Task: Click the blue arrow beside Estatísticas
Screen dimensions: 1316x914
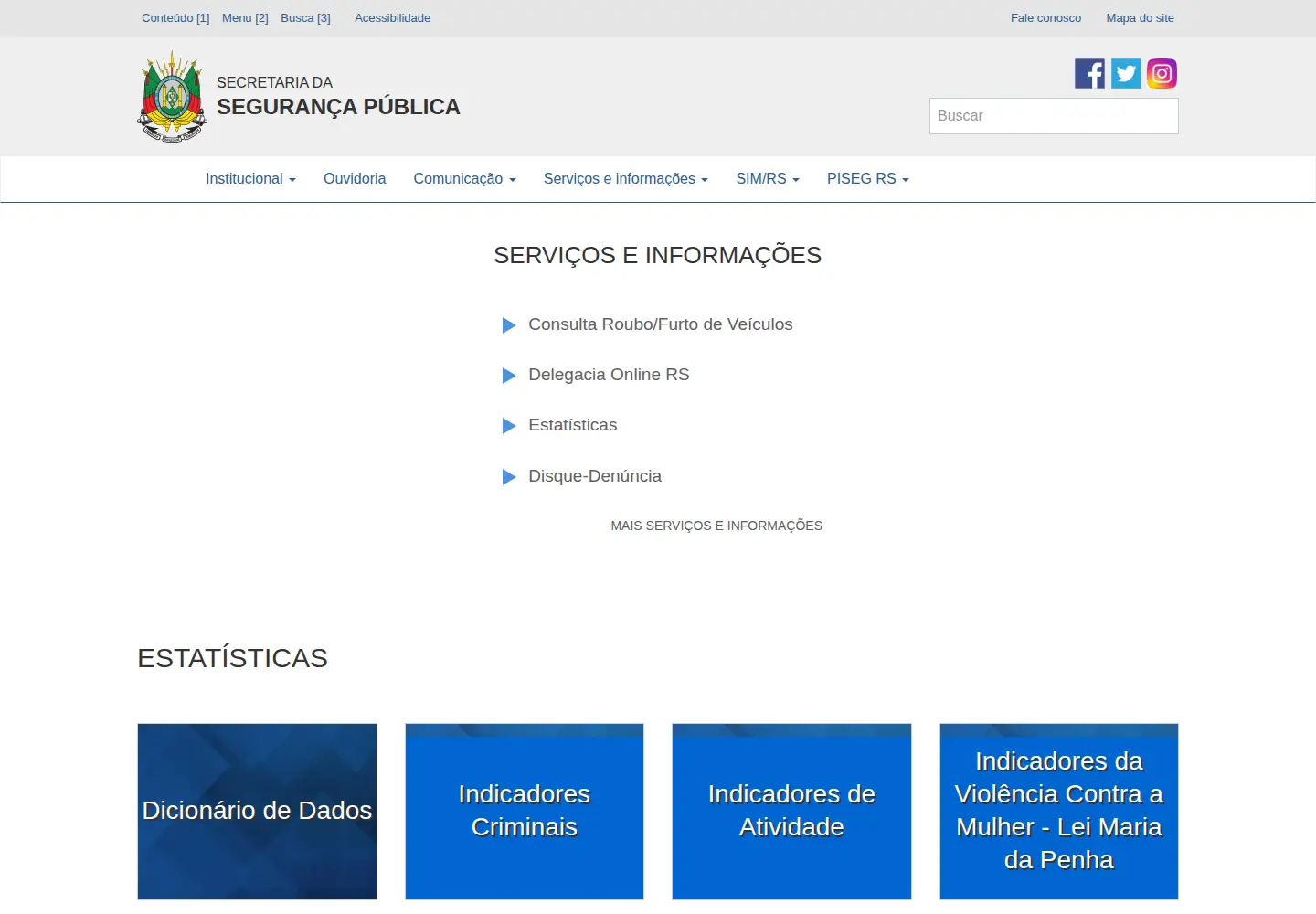Action: point(509,426)
